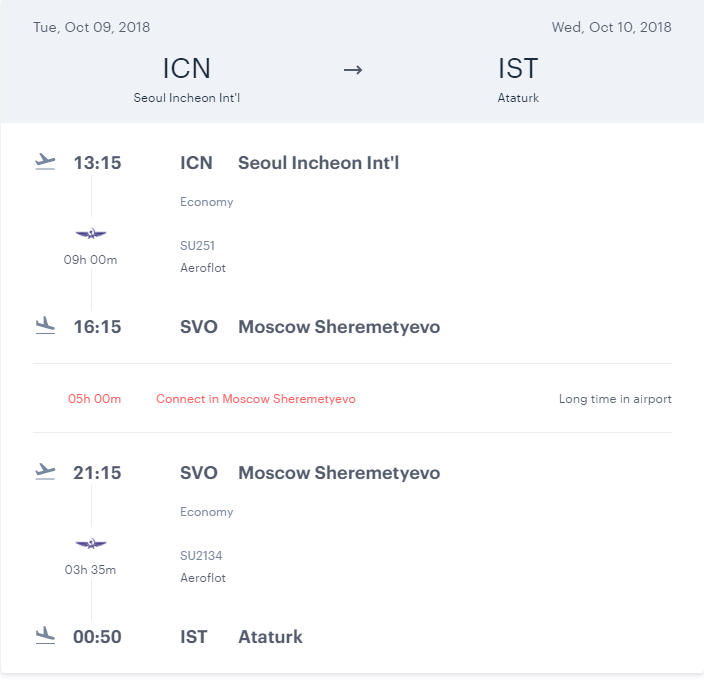704x680 pixels.
Task: Click the arrow between ICN and IST
Action: click(x=352, y=69)
